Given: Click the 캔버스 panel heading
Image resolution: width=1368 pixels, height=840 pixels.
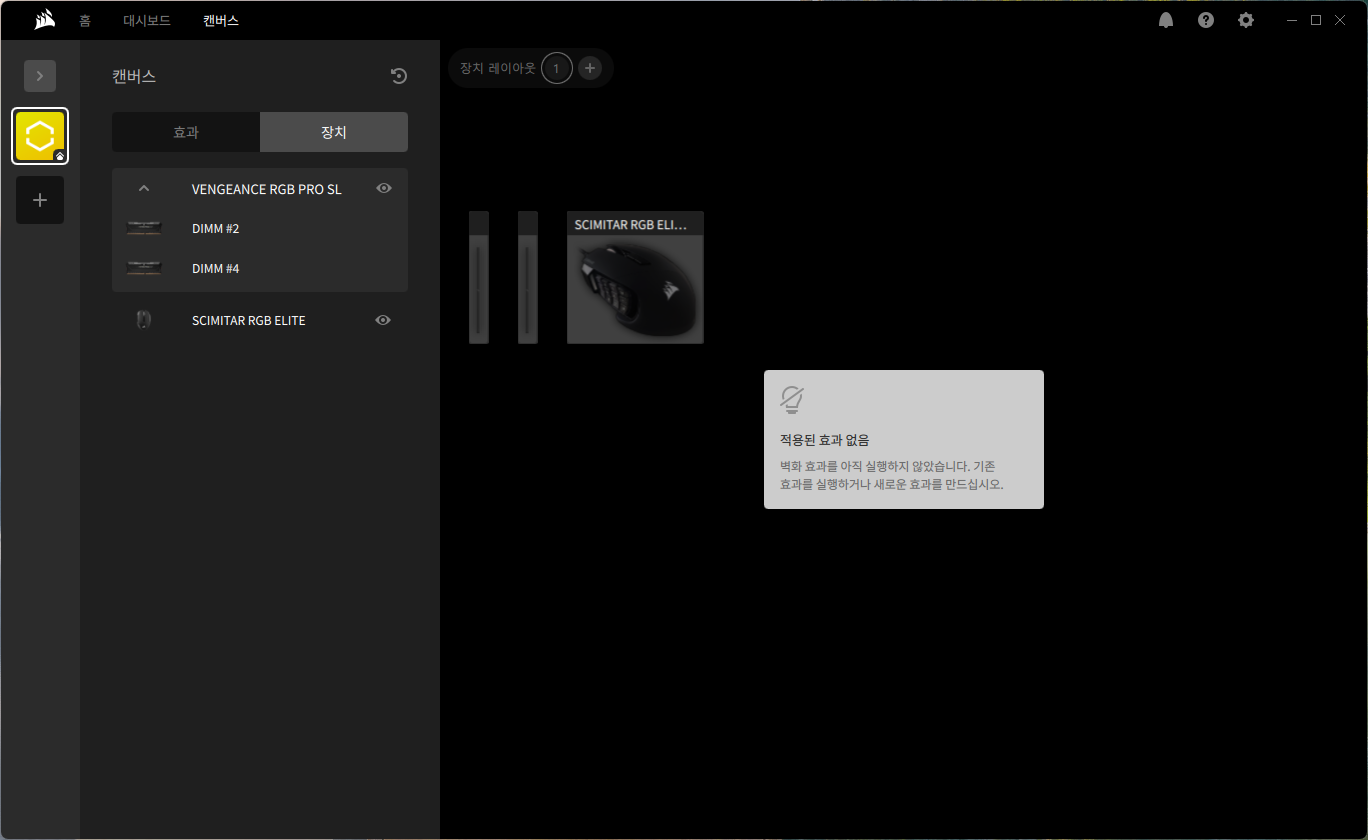Looking at the screenshot, I should (134, 76).
